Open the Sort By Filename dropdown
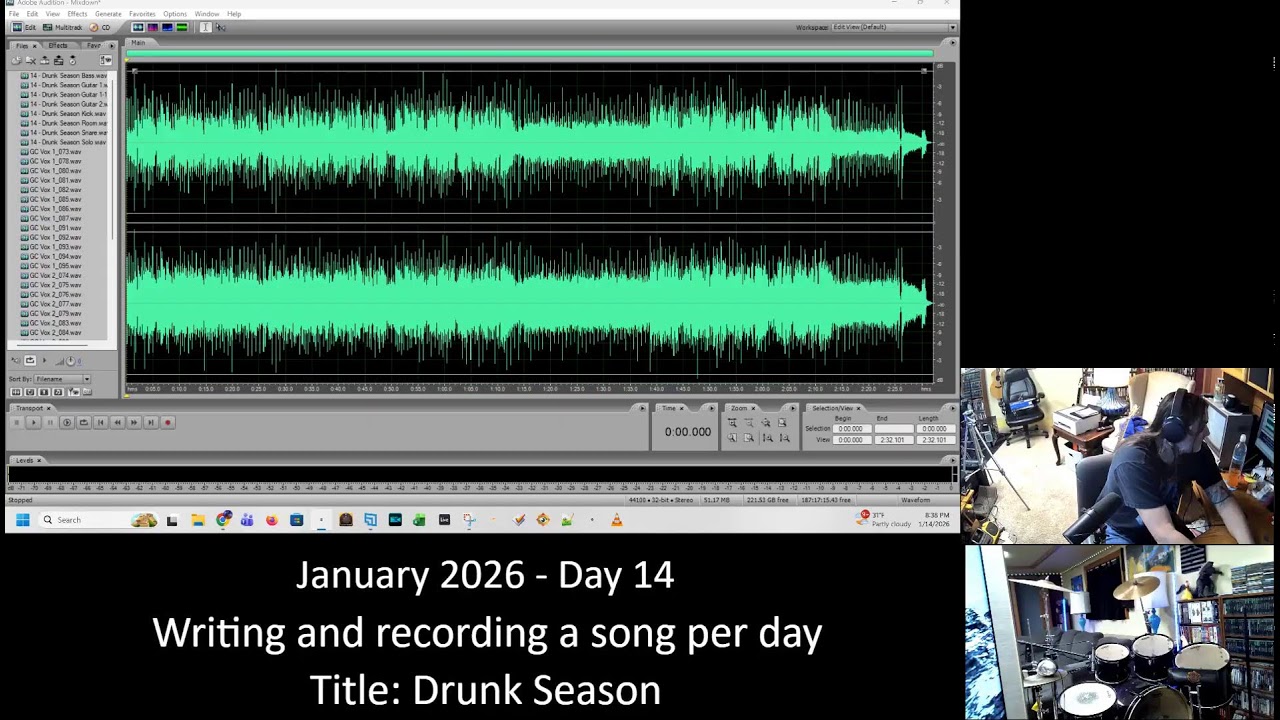 [x=62, y=379]
